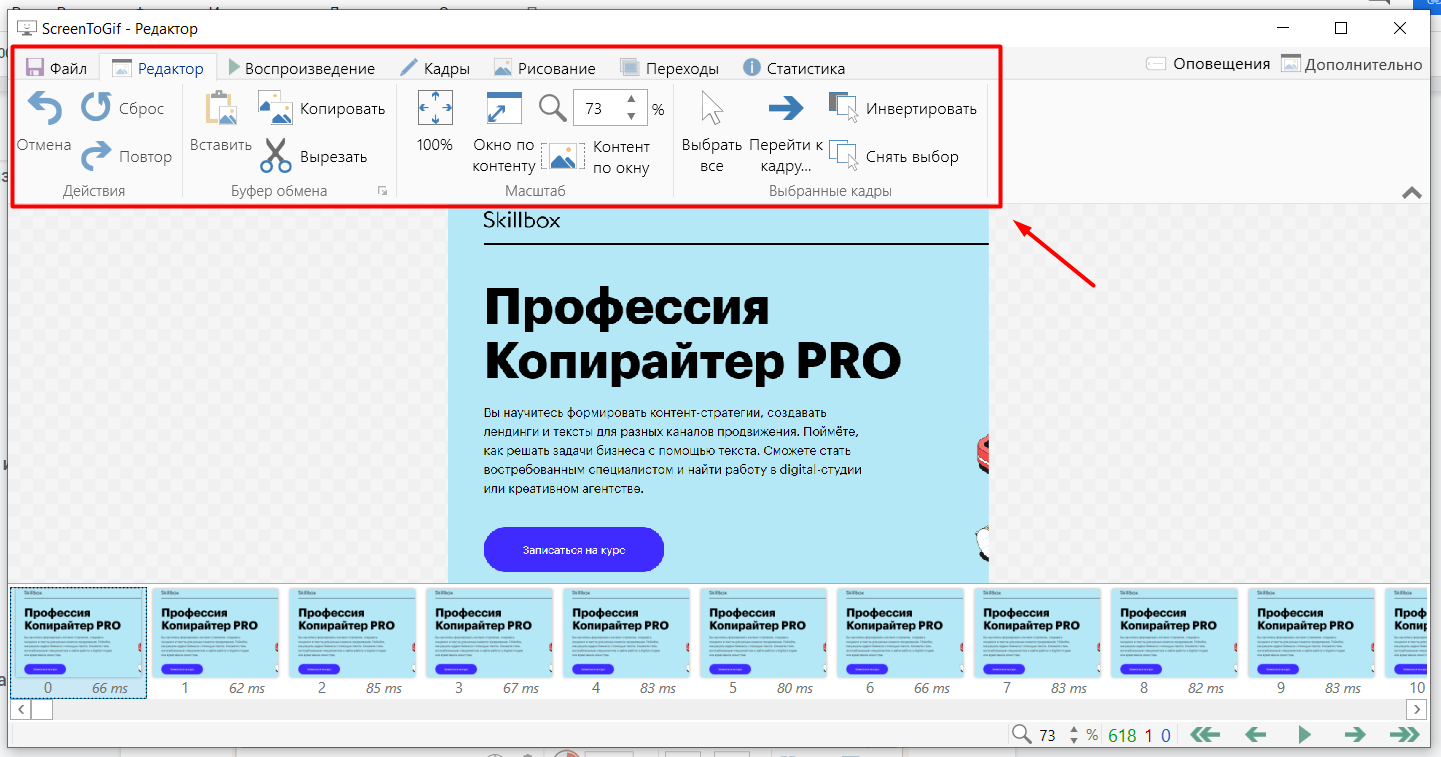This screenshot has height=757, width=1441.
Task: Click the Отмена (undo) arrow icon
Action: (x=44, y=107)
